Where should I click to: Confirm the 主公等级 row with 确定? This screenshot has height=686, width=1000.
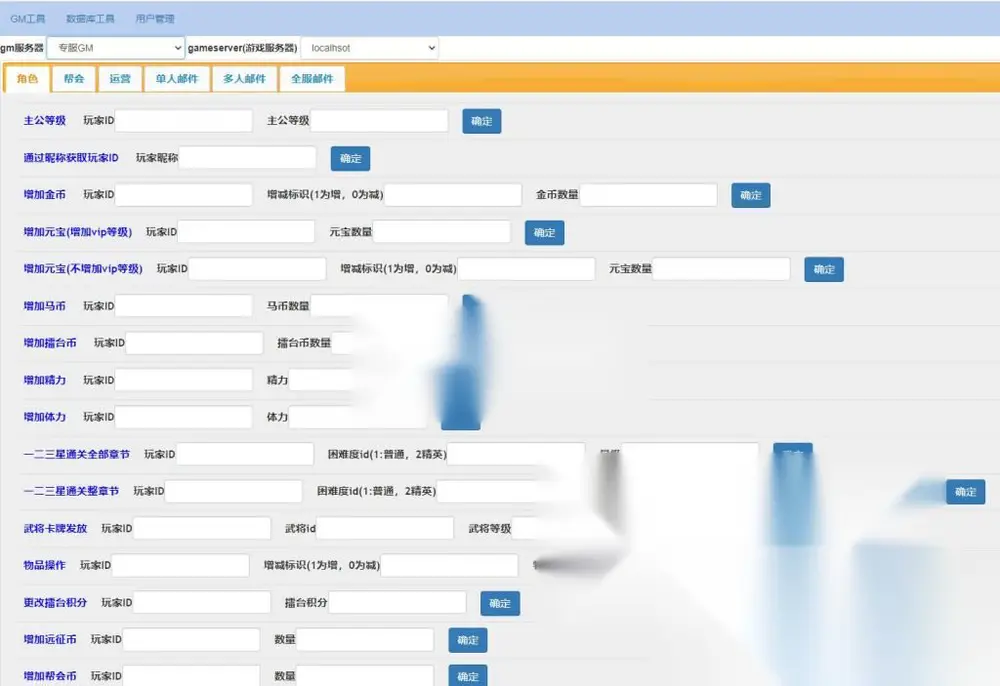coord(482,121)
